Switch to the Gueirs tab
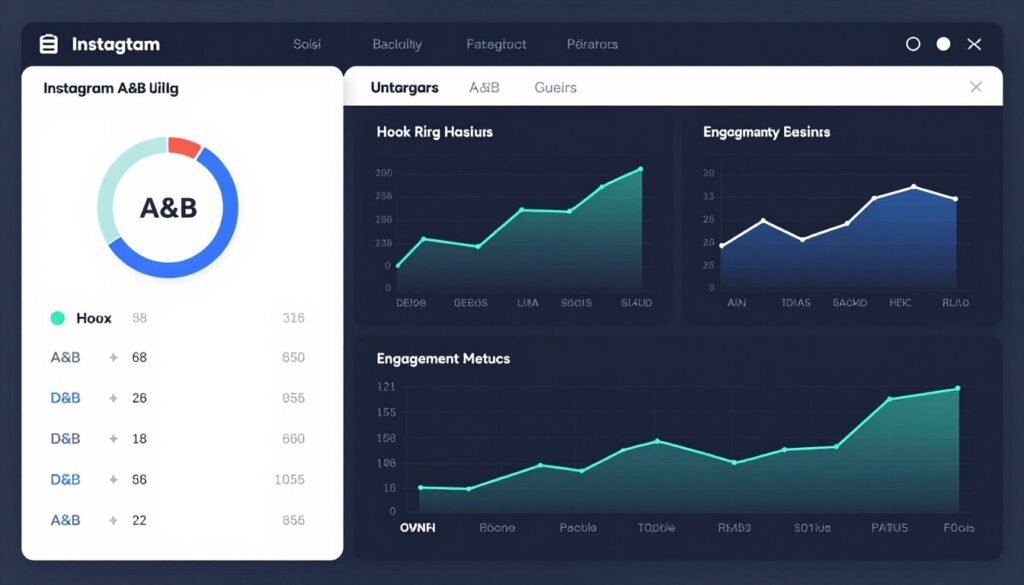This screenshot has width=1024, height=585. (x=555, y=87)
